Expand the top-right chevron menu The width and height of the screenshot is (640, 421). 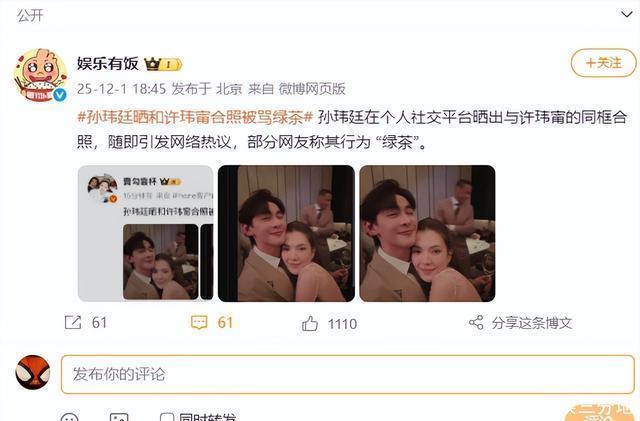coord(627,15)
